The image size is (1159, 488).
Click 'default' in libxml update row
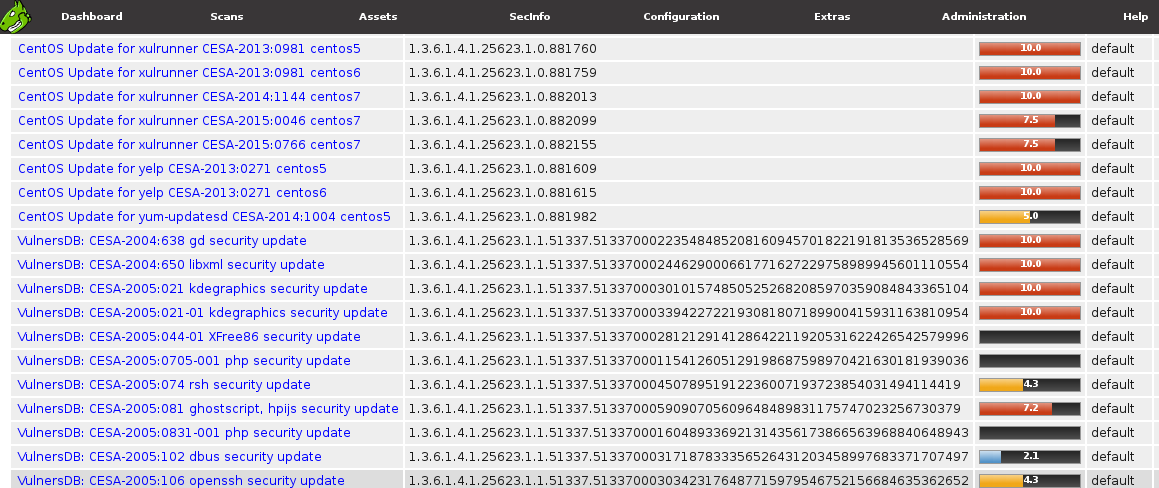(1112, 265)
